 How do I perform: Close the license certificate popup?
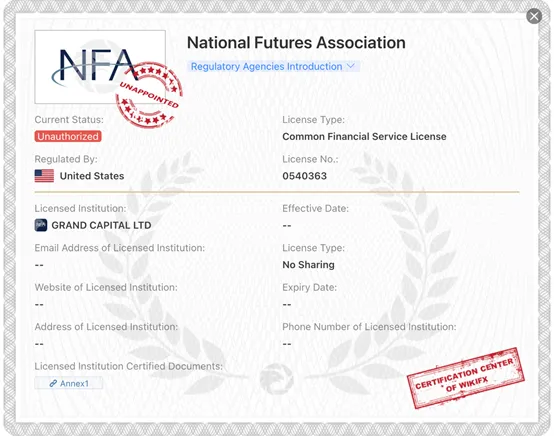coord(534,16)
